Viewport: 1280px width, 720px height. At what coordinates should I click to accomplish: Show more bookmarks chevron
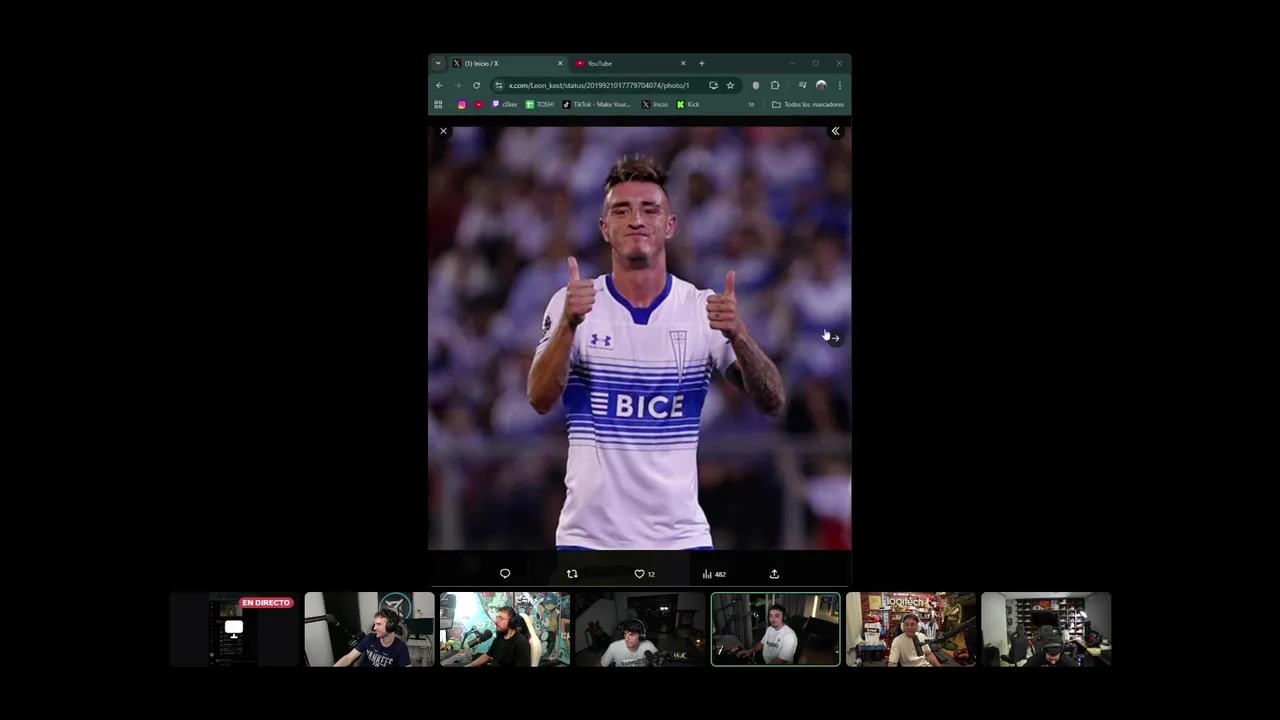pos(751,104)
